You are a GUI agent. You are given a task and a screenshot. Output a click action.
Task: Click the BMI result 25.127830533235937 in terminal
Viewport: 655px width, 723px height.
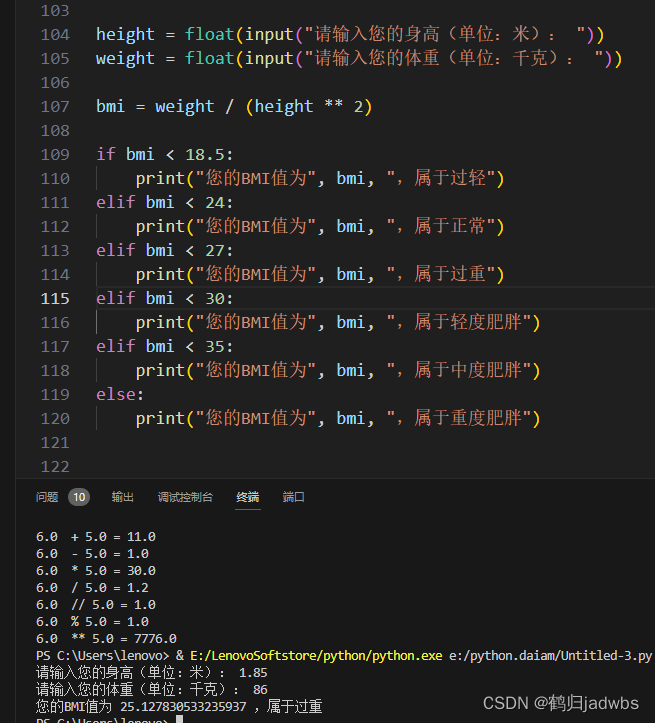[x=183, y=707]
